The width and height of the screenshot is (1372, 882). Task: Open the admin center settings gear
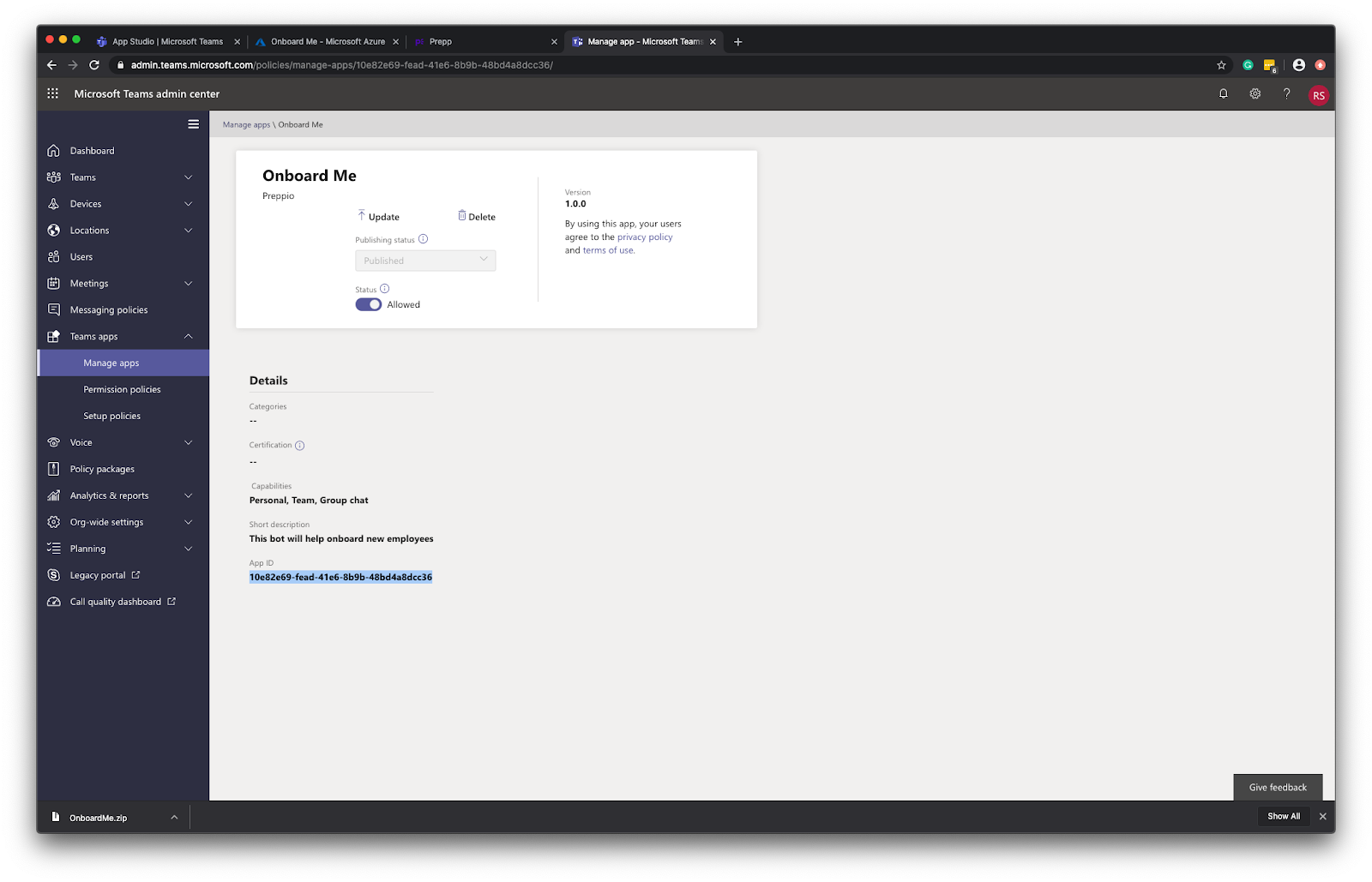click(x=1255, y=94)
